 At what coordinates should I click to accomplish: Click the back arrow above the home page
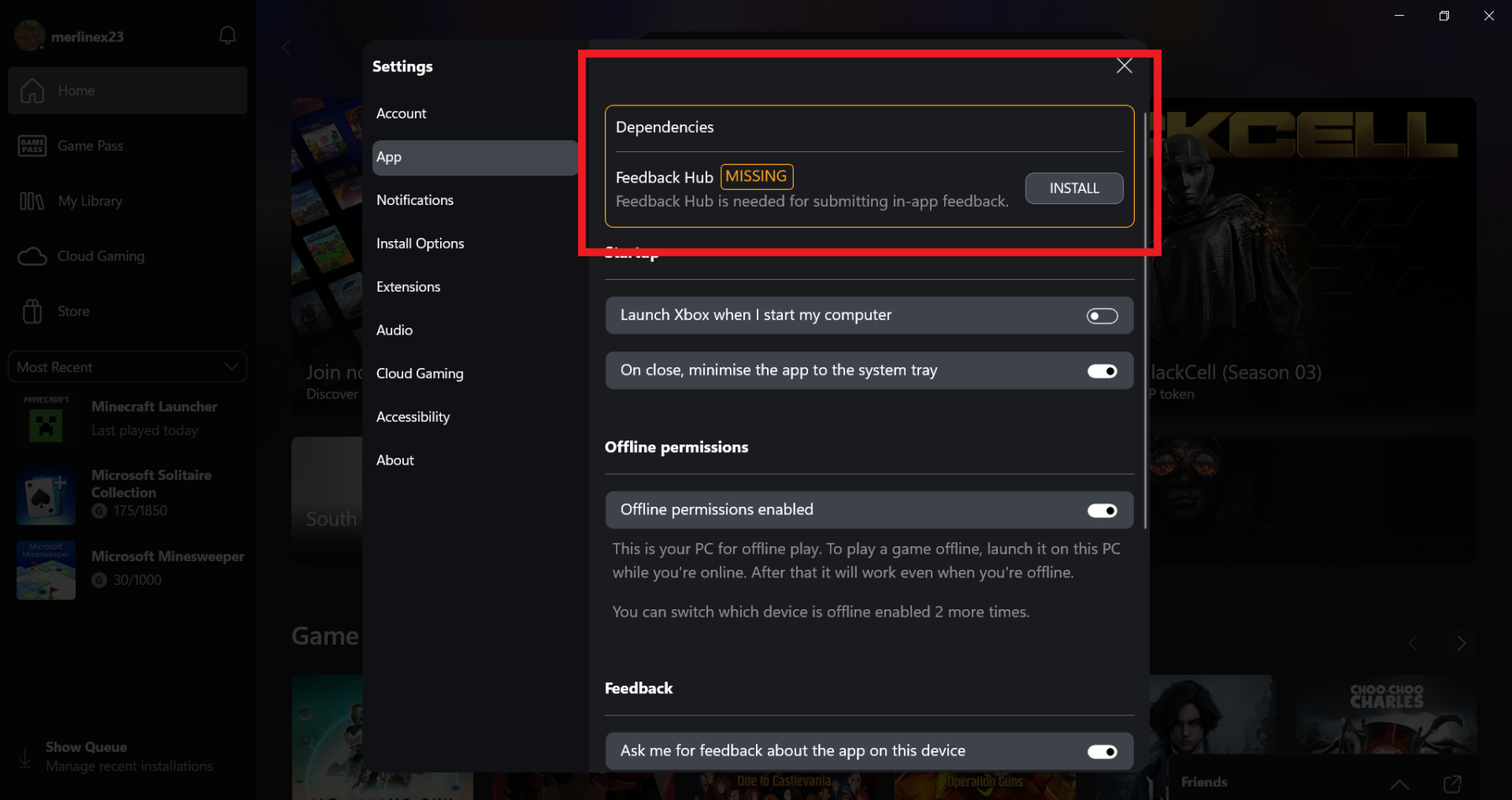pyautogui.click(x=286, y=48)
